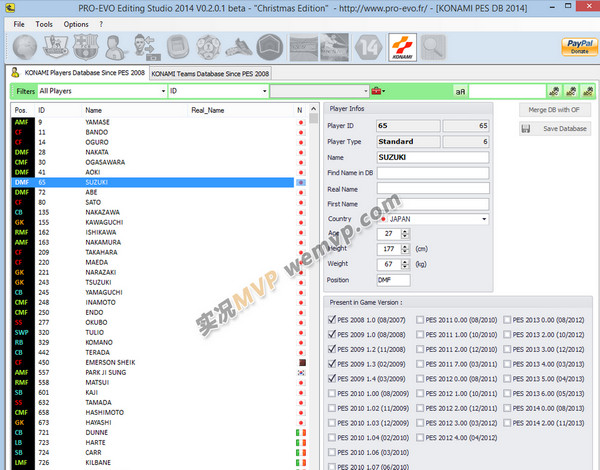Open the ? help menu
Image resolution: width=600 pixels, height=470 pixels.
101,24
